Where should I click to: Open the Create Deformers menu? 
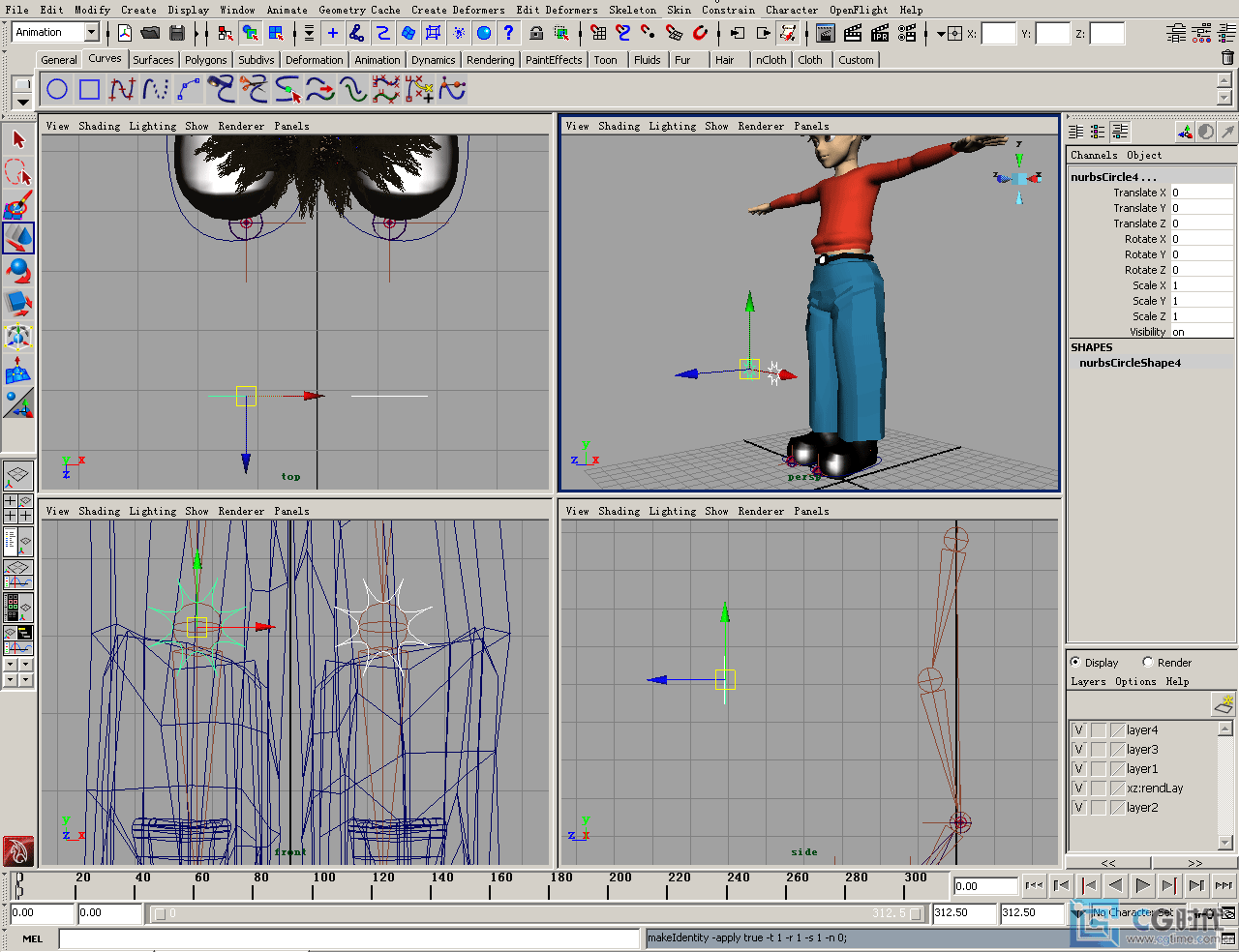pos(458,10)
